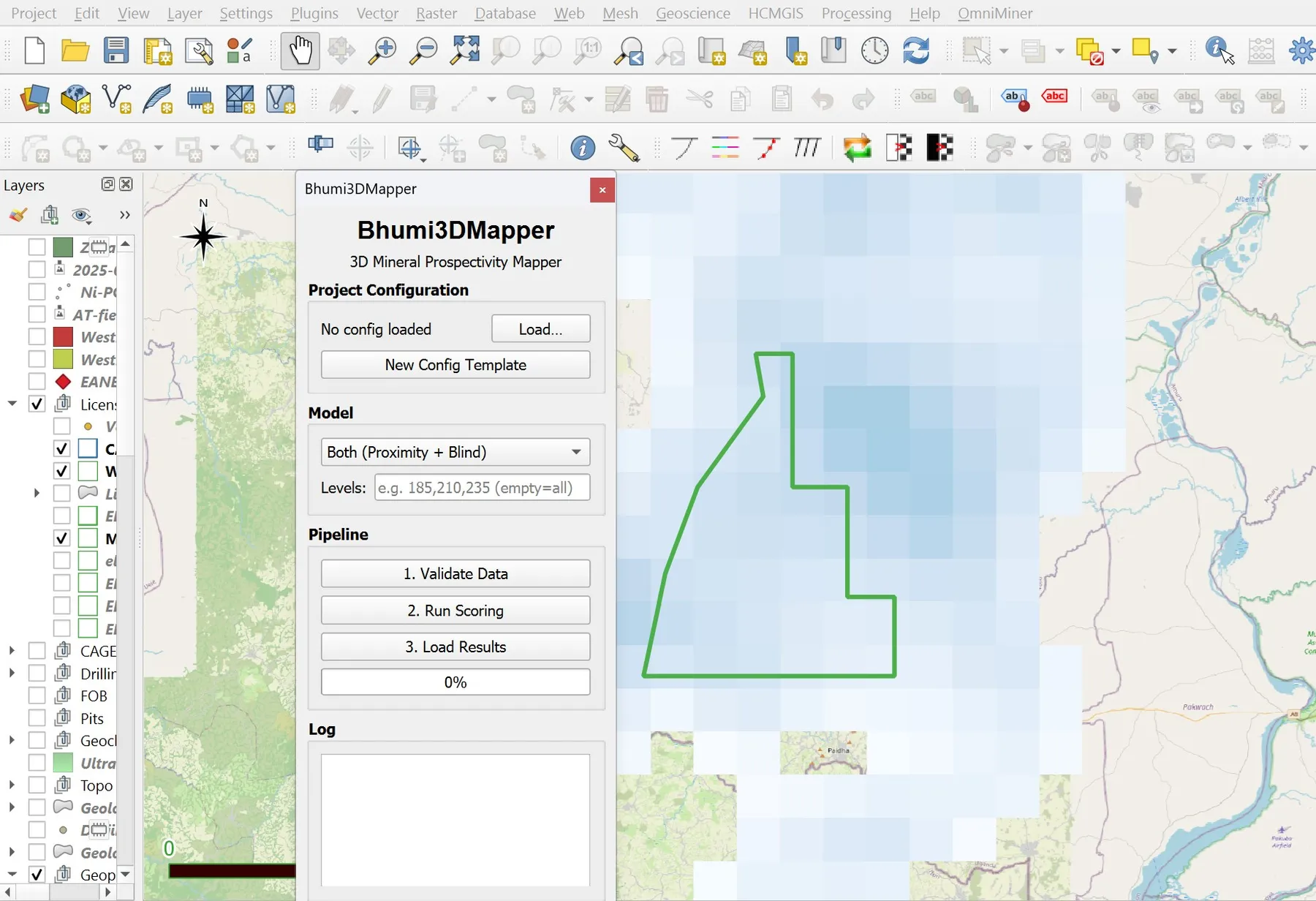Enable the EANE layer checkbox

click(37, 381)
